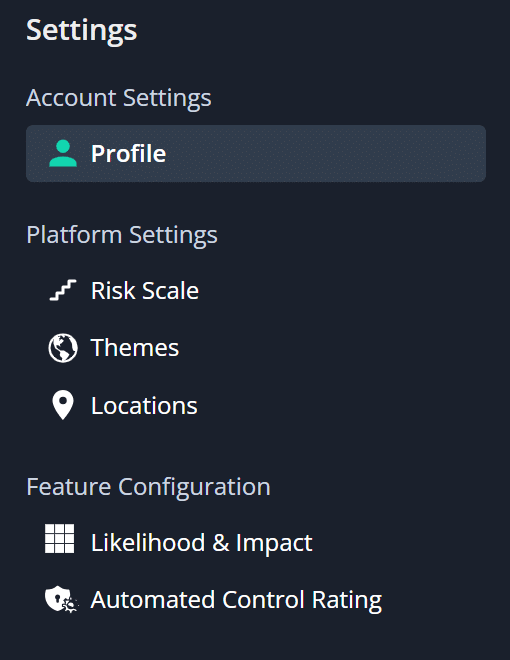Click the Likelihood & Impact grid icon
The width and height of the screenshot is (510, 660).
[x=59, y=538]
